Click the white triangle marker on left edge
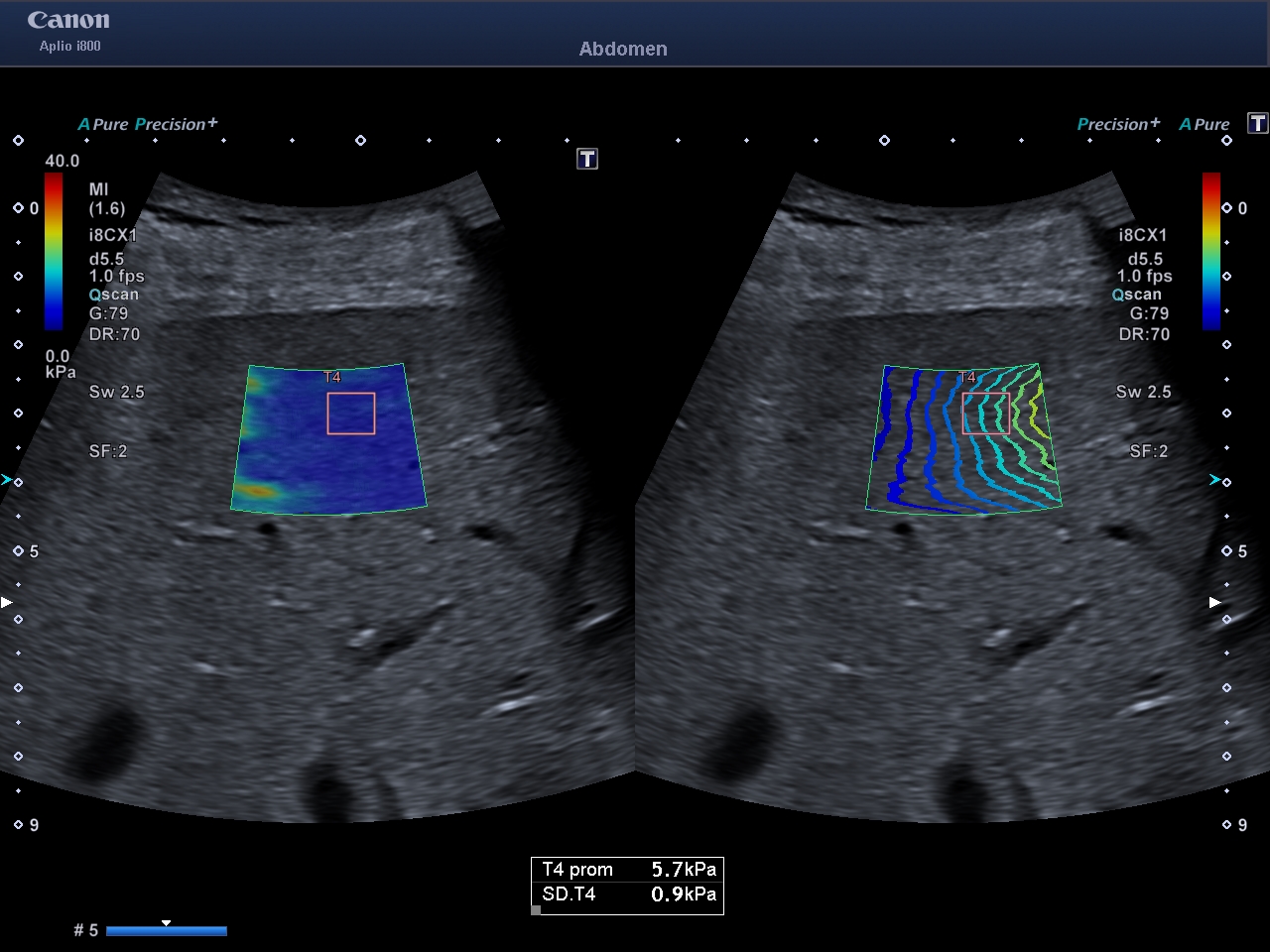 click(7, 602)
